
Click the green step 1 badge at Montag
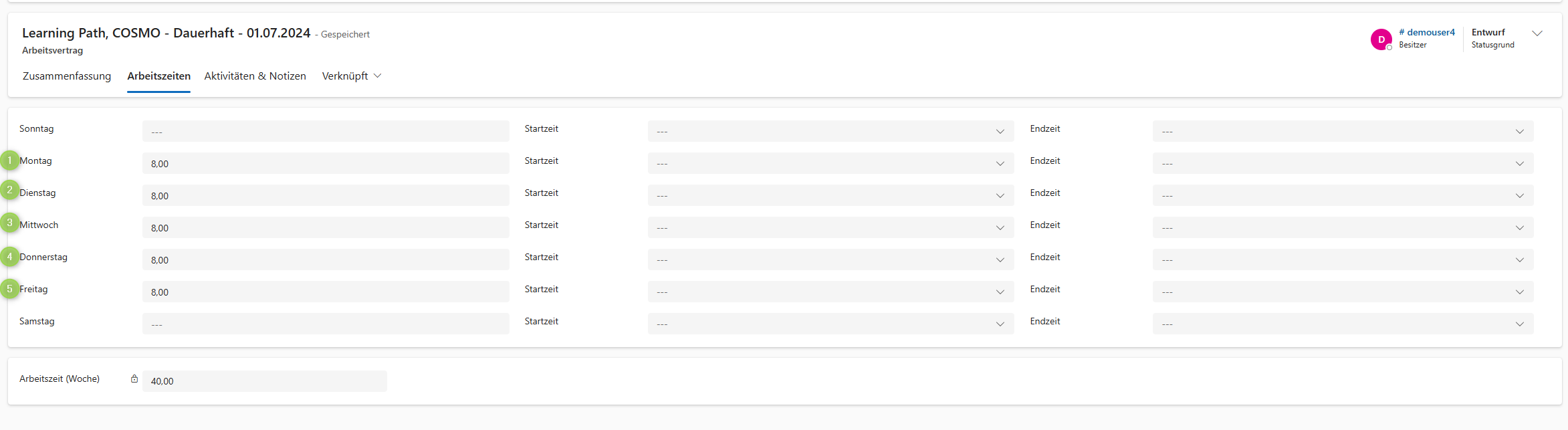[10, 160]
